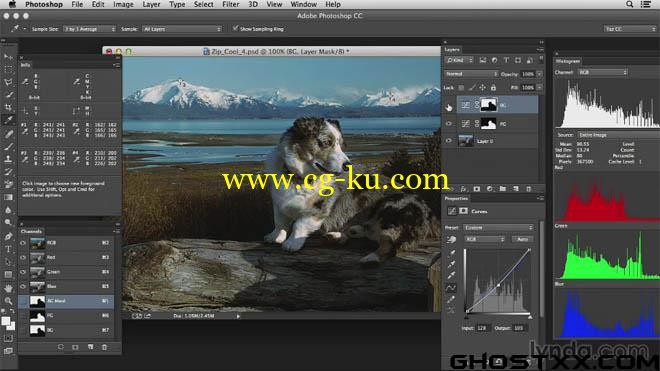Open Sample All Layers dropdown
The height and width of the screenshot is (371, 660).
182,29
